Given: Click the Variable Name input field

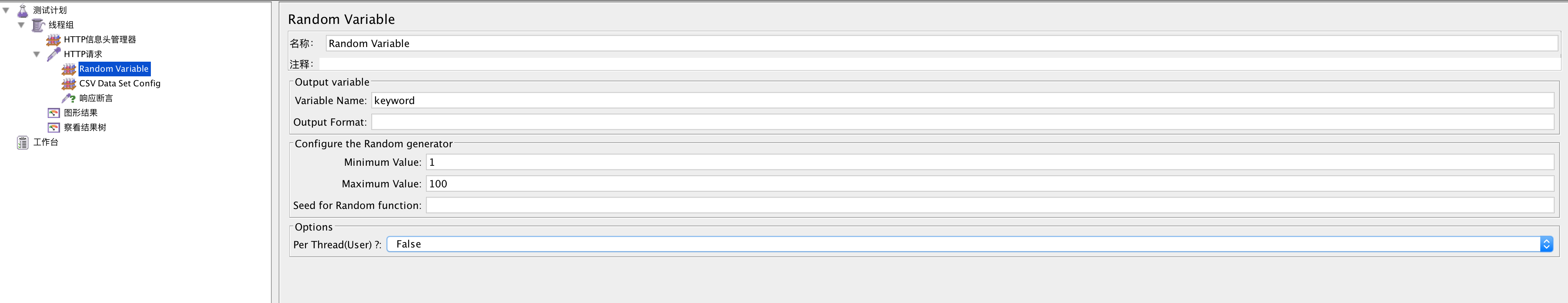Looking at the screenshot, I should 962,101.
